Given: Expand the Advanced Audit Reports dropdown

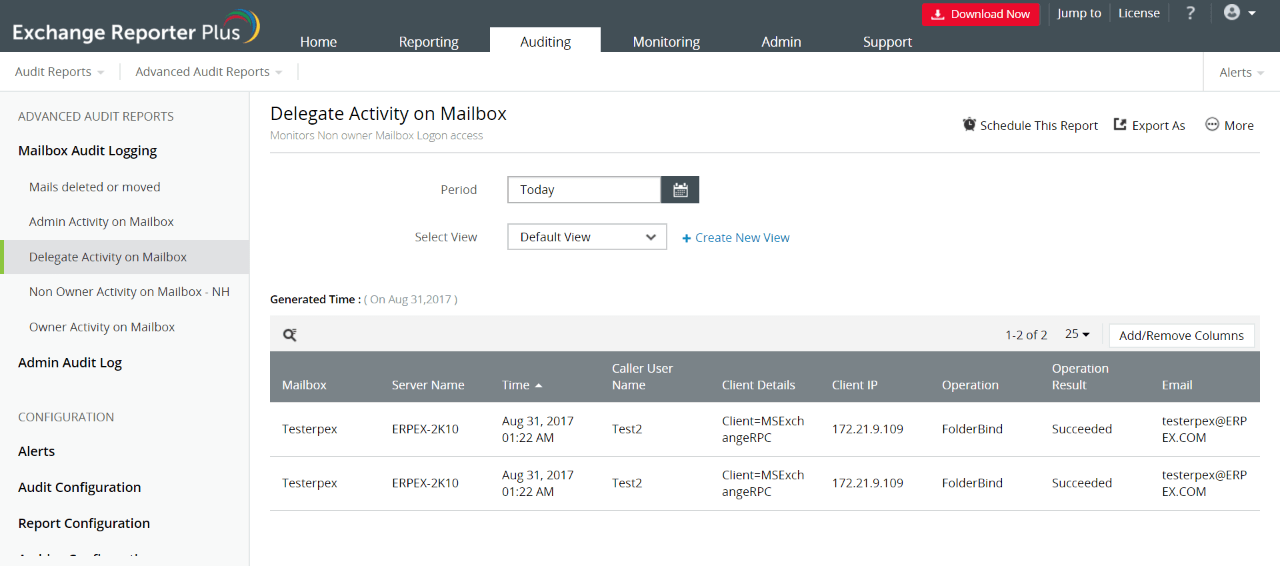Looking at the screenshot, I should coord(208,72).
